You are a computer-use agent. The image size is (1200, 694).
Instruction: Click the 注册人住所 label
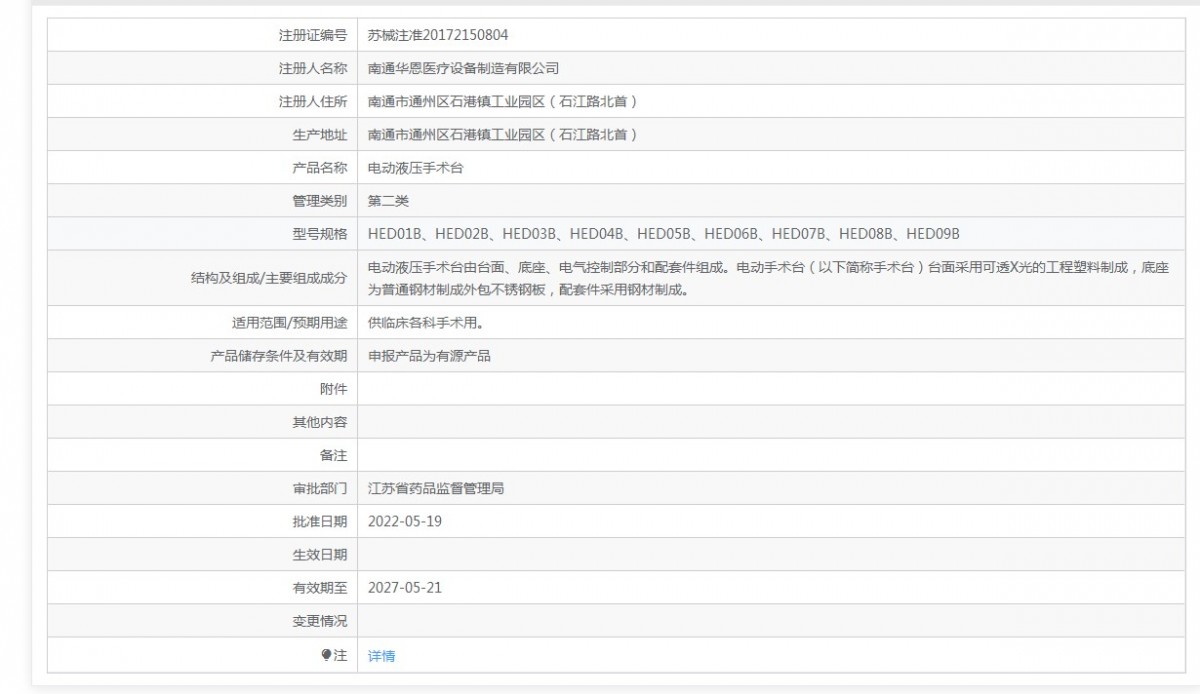point(312,101)
